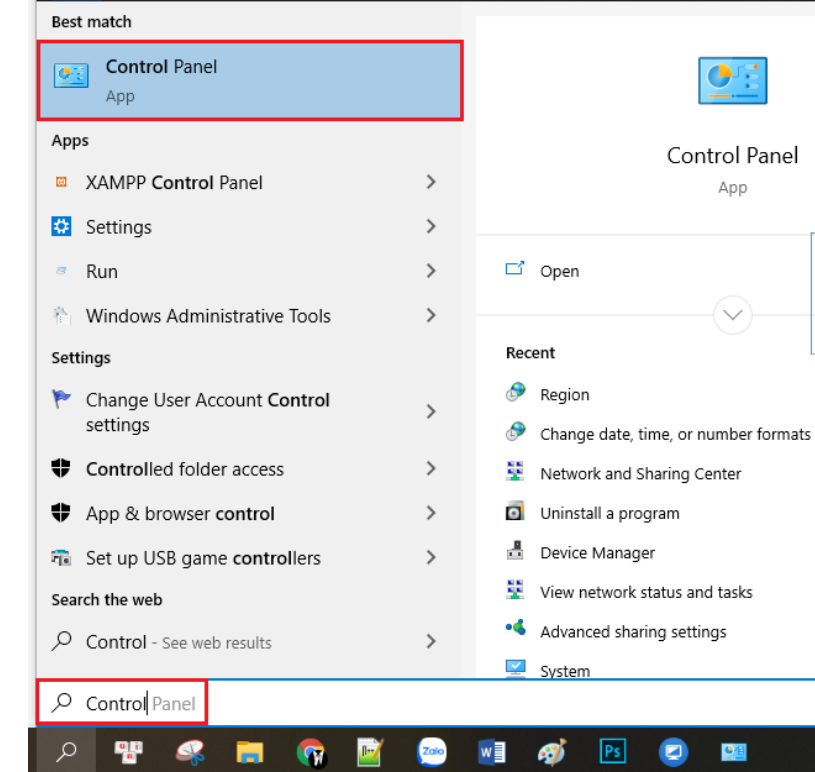Select Controlled folder access setting

(184, 469)
